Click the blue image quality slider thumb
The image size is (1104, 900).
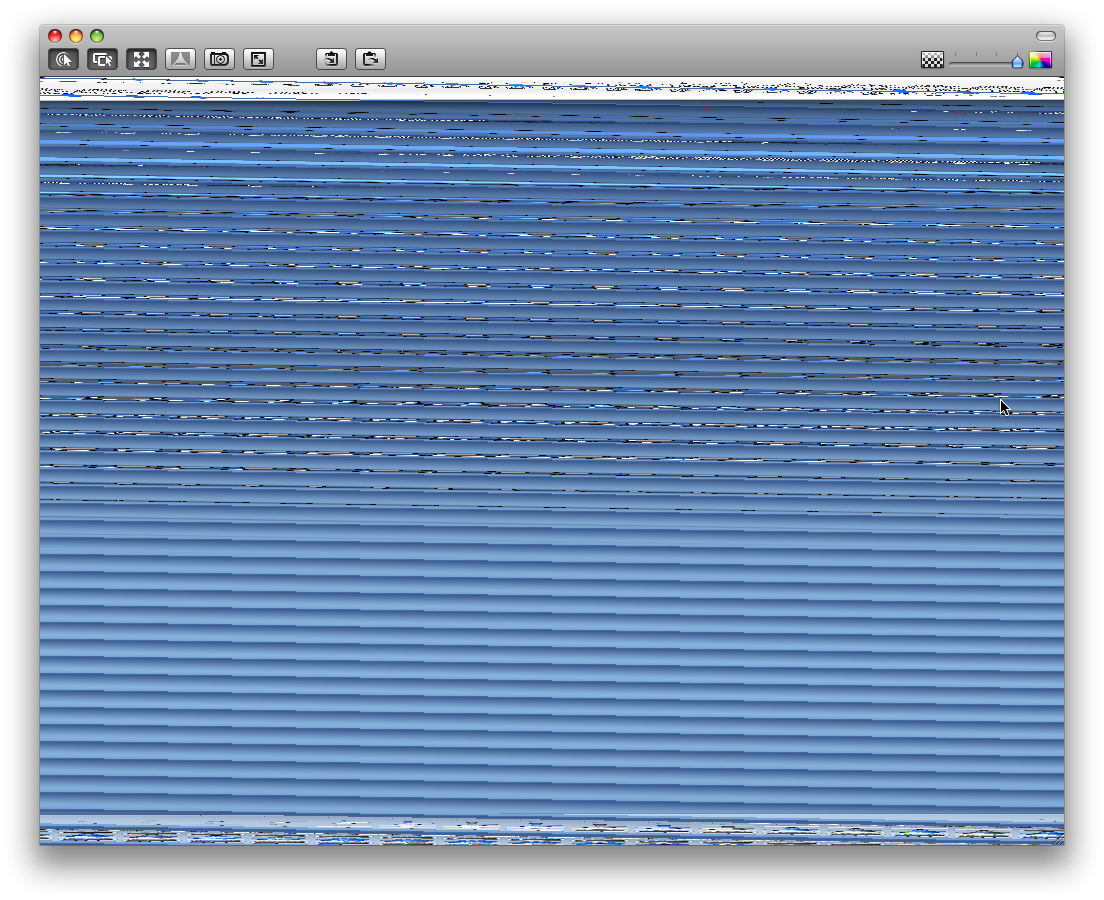(x=1017, y=61)
